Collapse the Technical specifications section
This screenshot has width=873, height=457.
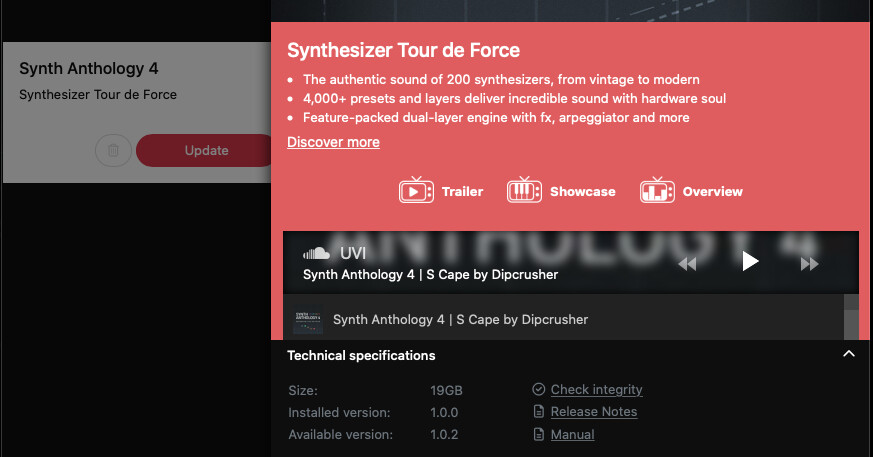pos(849,354)
